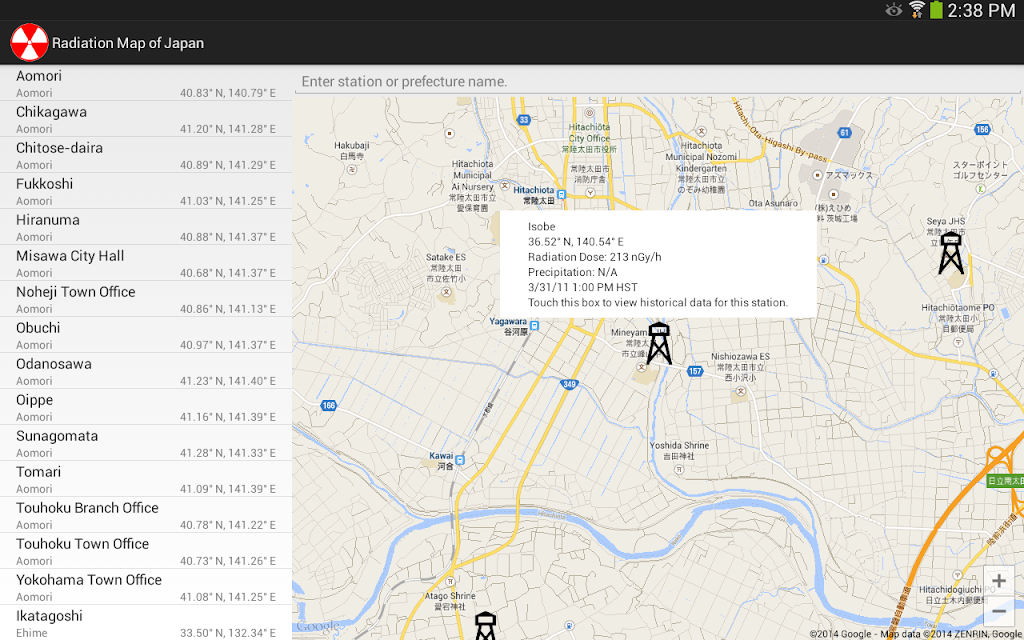
Task: Tap the Hitachiota train station icon
Action: [561, 193]
